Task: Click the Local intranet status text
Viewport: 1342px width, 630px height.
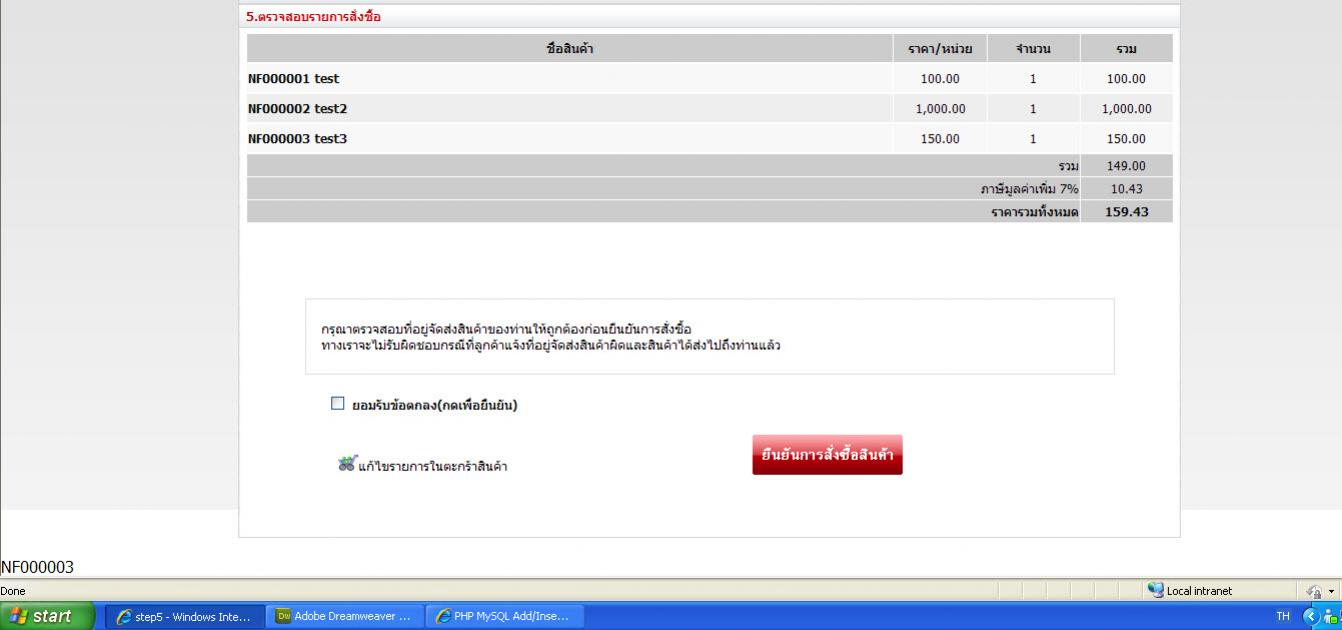Action: [1199, 591]
